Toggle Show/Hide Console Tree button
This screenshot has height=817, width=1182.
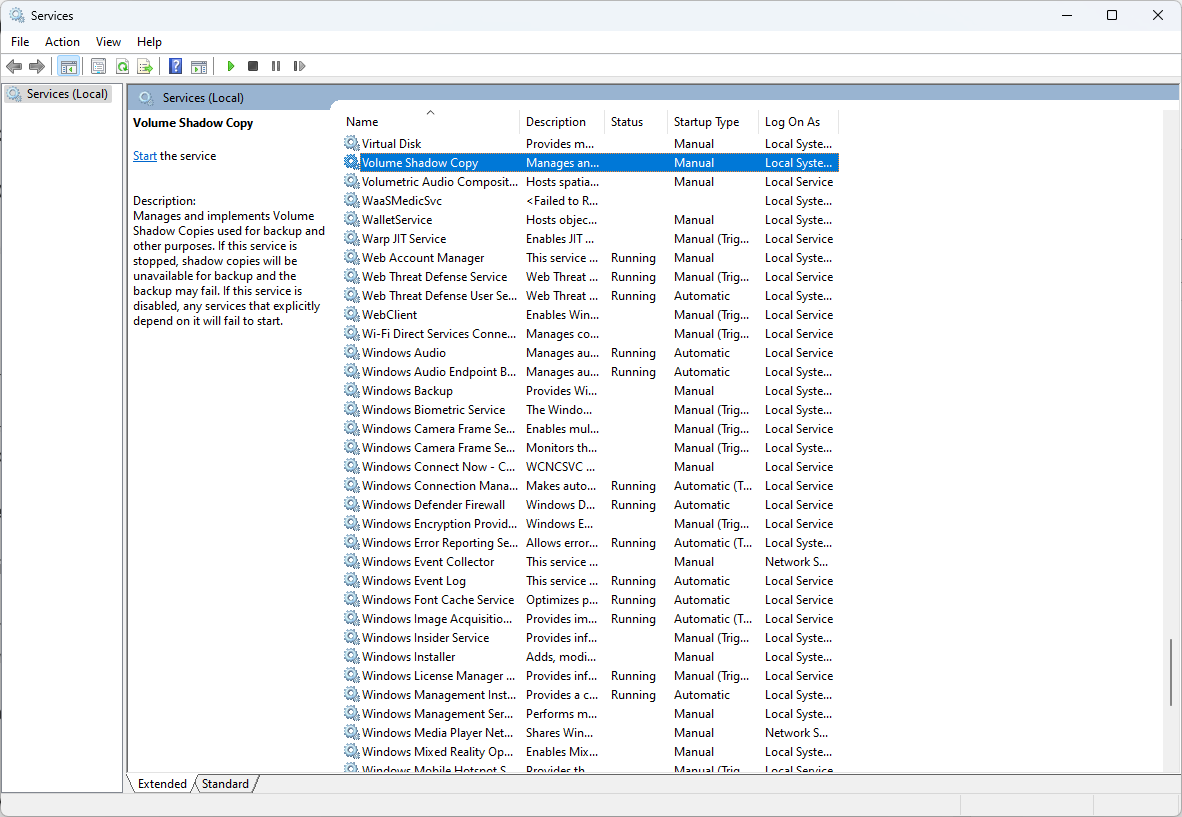[69, 66]
